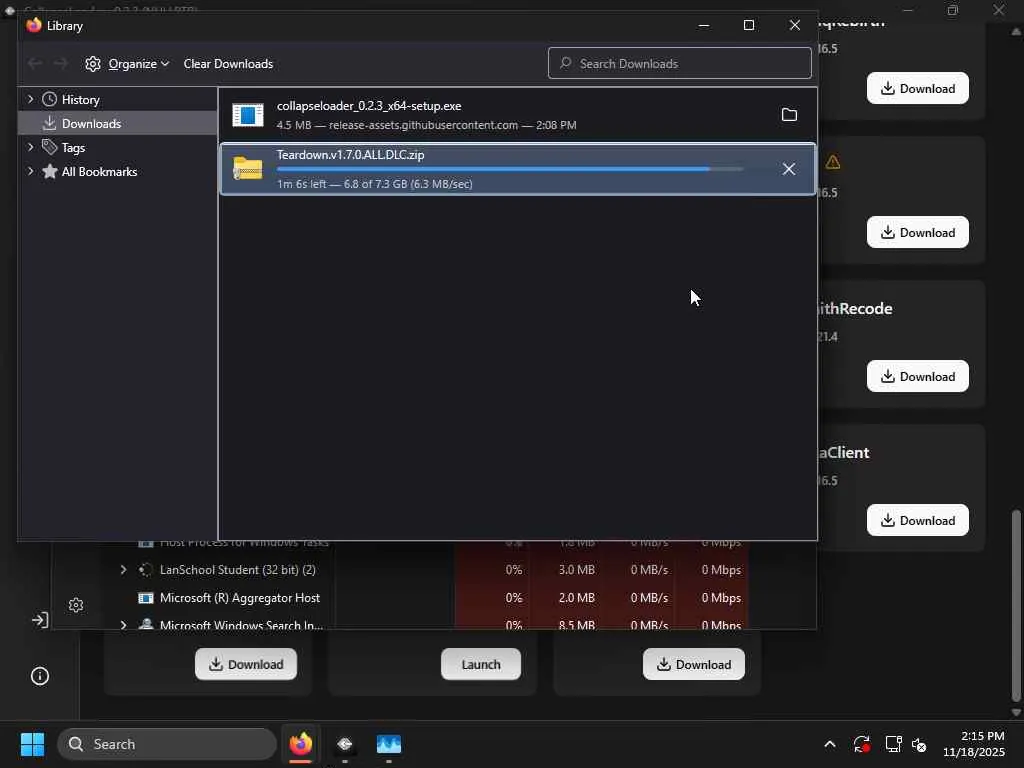Click the collapseloader exe file icon

[248, 115]
